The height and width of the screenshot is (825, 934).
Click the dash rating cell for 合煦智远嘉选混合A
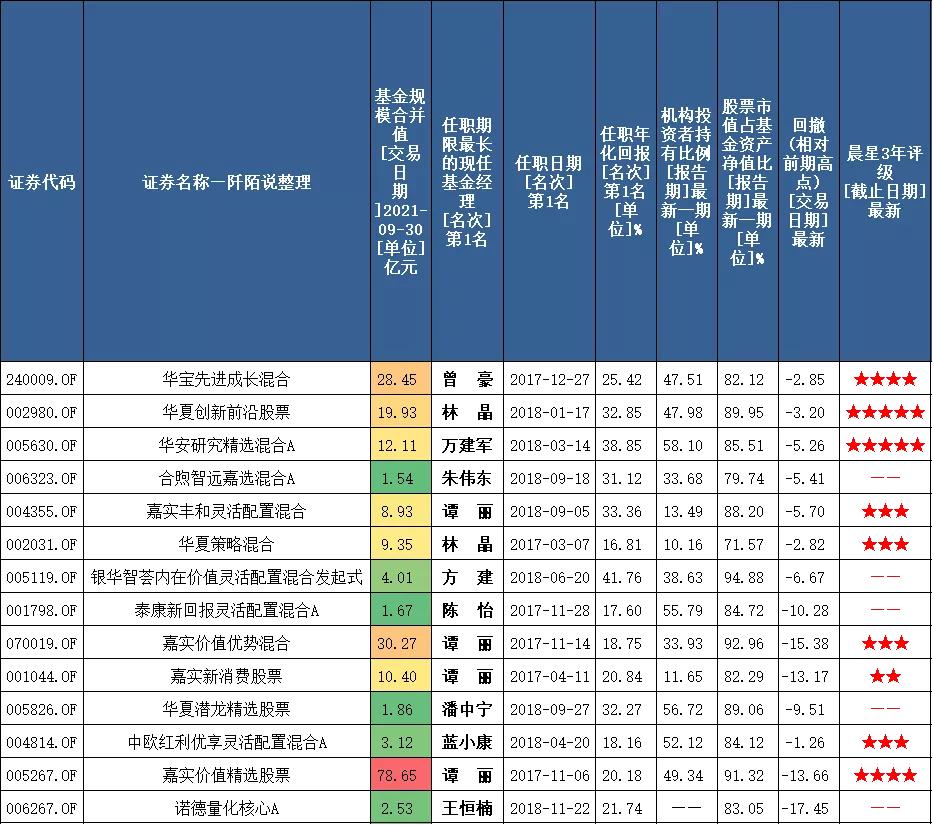884,477
